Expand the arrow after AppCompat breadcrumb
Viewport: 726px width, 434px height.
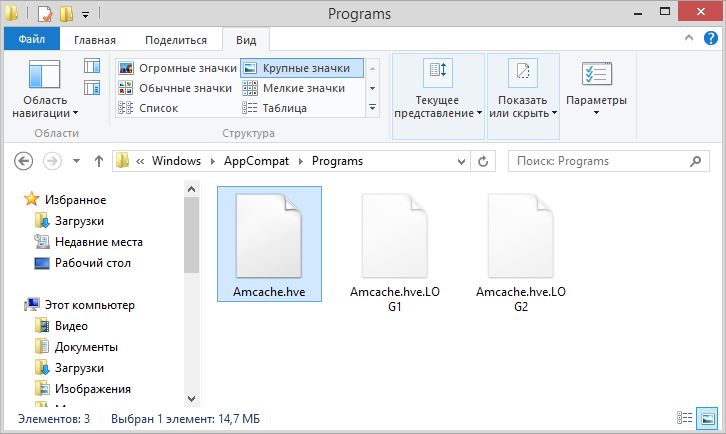click(300, 161)
